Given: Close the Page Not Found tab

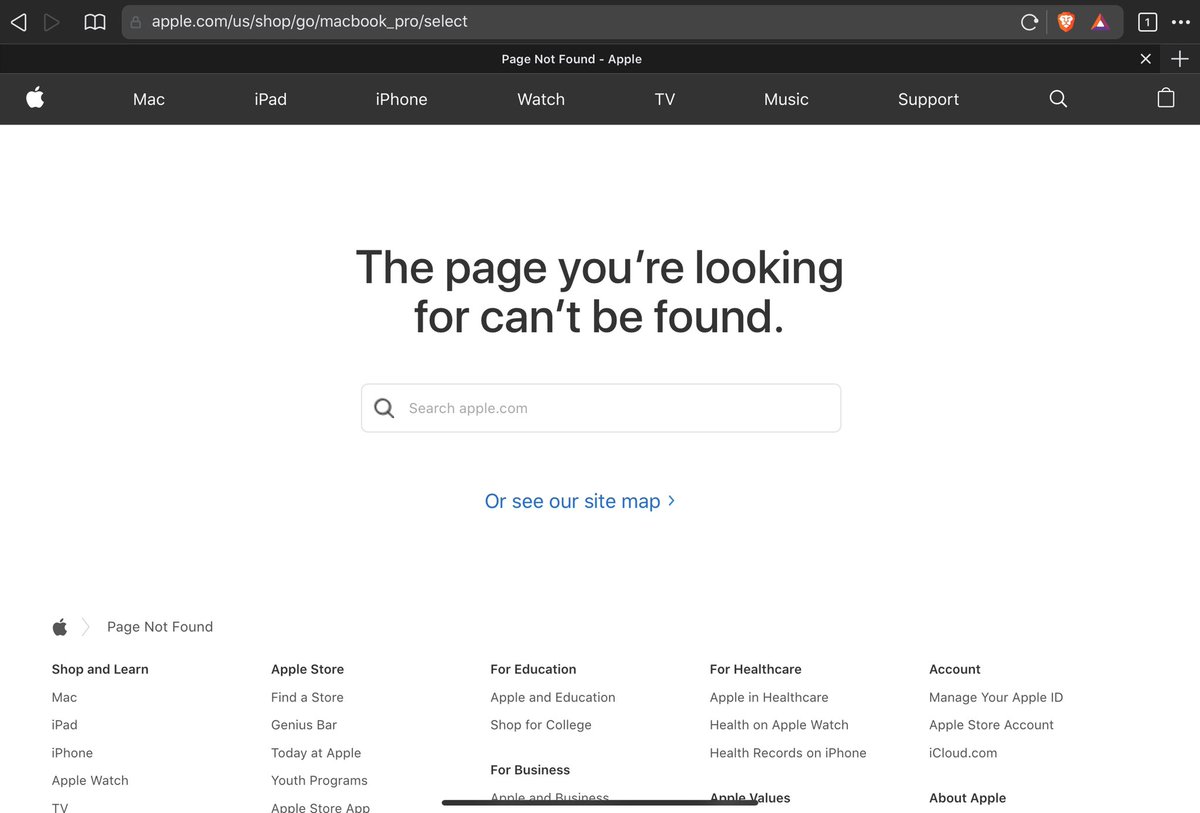Looking at the screenshot, I should click(x=1146, y=59).
